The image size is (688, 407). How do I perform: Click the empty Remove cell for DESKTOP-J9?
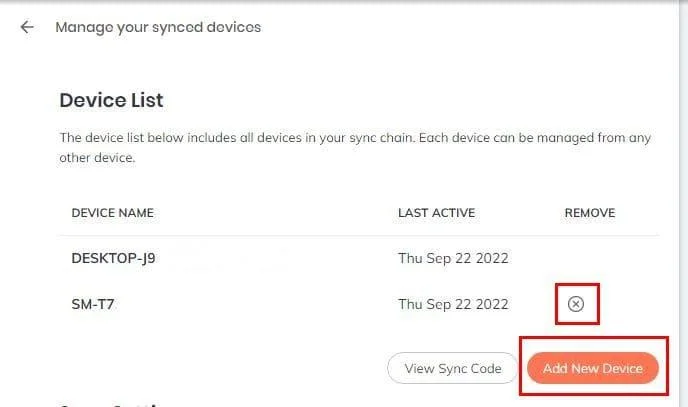(x=590, y=258)
